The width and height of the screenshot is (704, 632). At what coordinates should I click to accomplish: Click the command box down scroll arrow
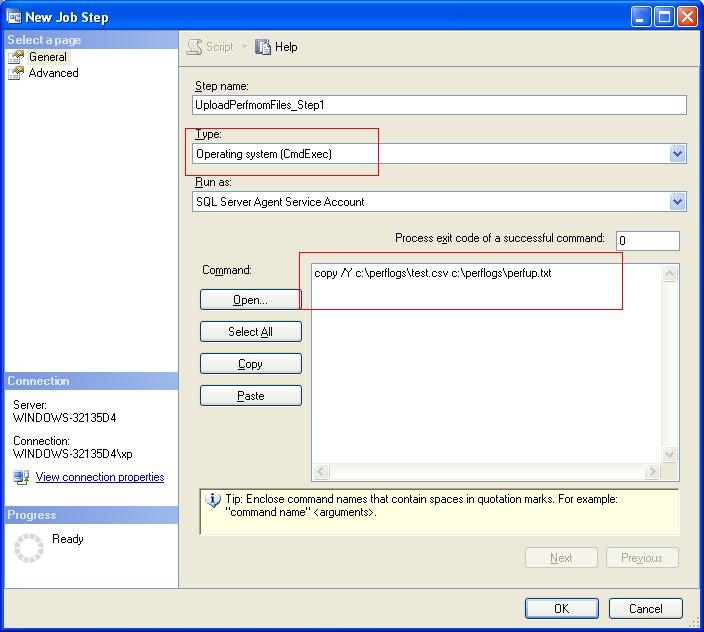point(670,454)
